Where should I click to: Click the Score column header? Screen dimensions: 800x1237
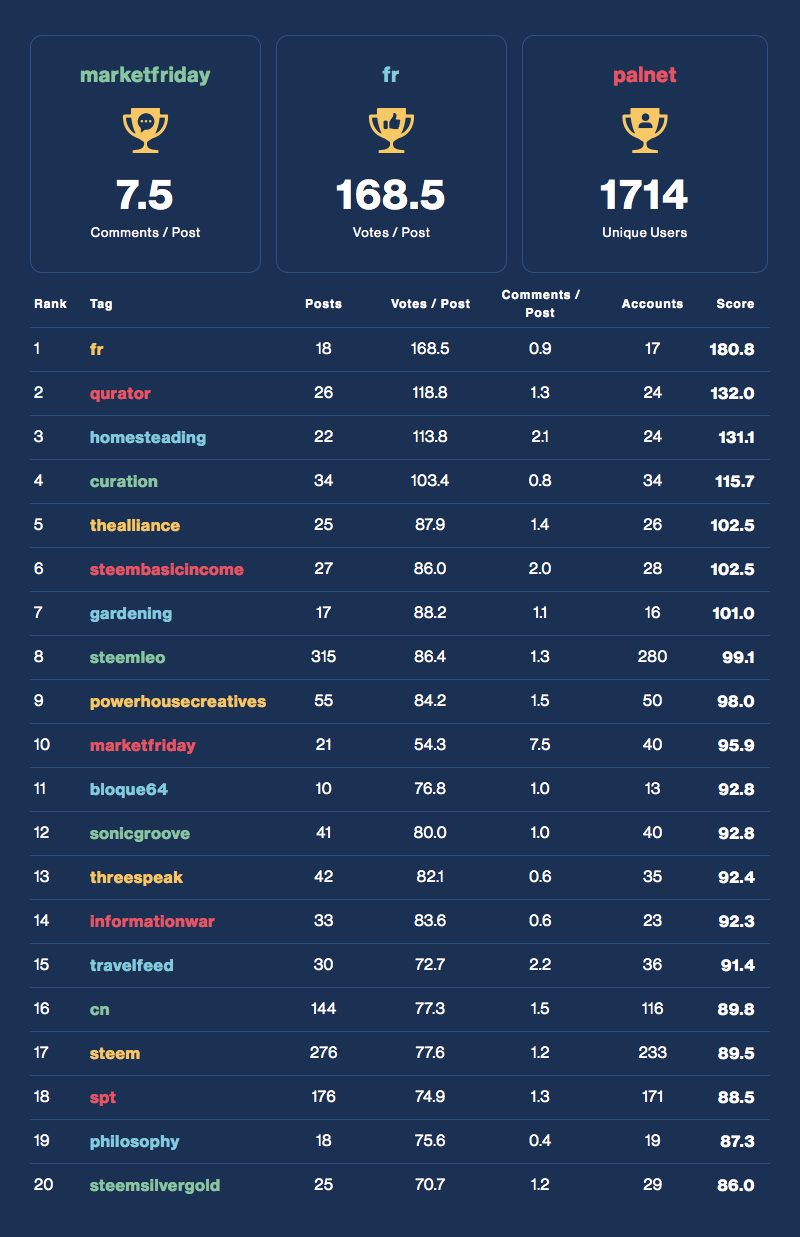tap(735, 303)
